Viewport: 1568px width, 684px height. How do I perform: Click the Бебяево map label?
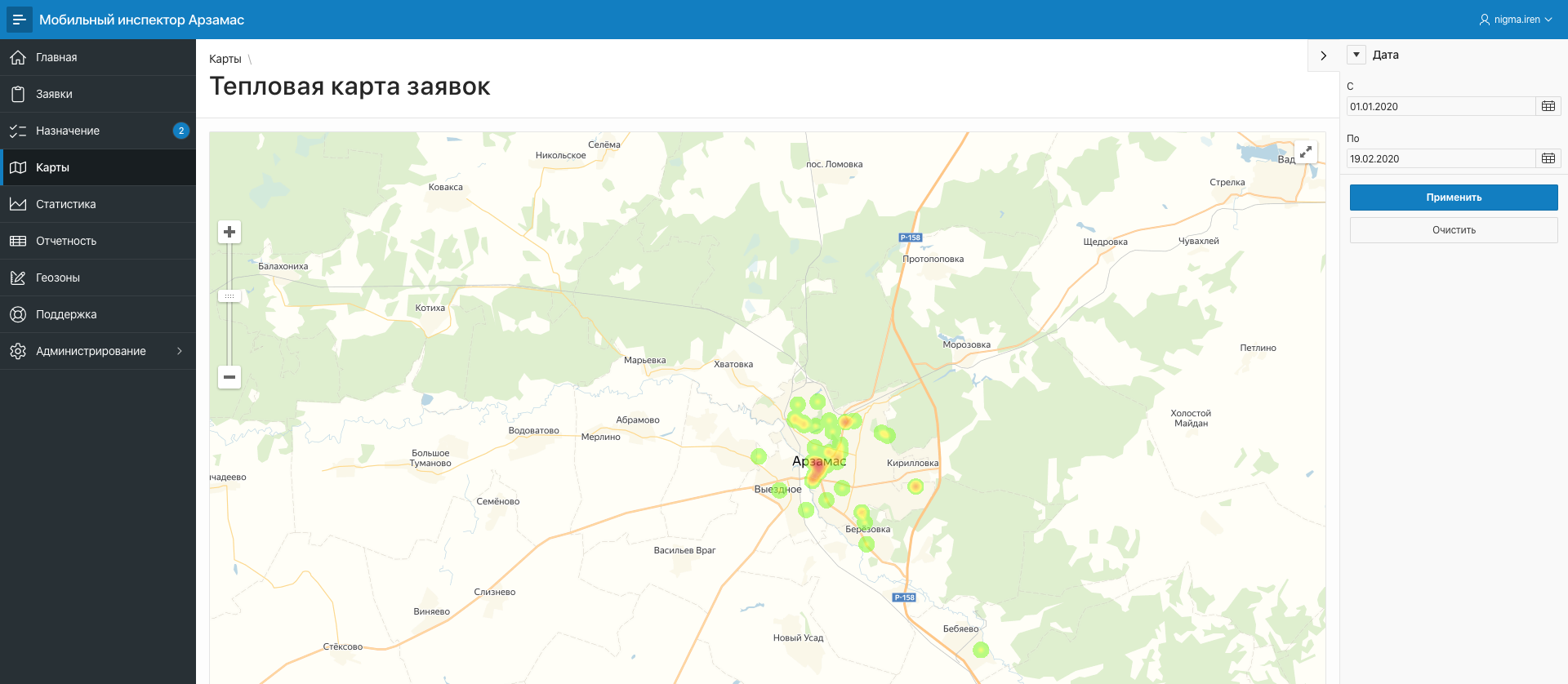[x=961, y=628]
